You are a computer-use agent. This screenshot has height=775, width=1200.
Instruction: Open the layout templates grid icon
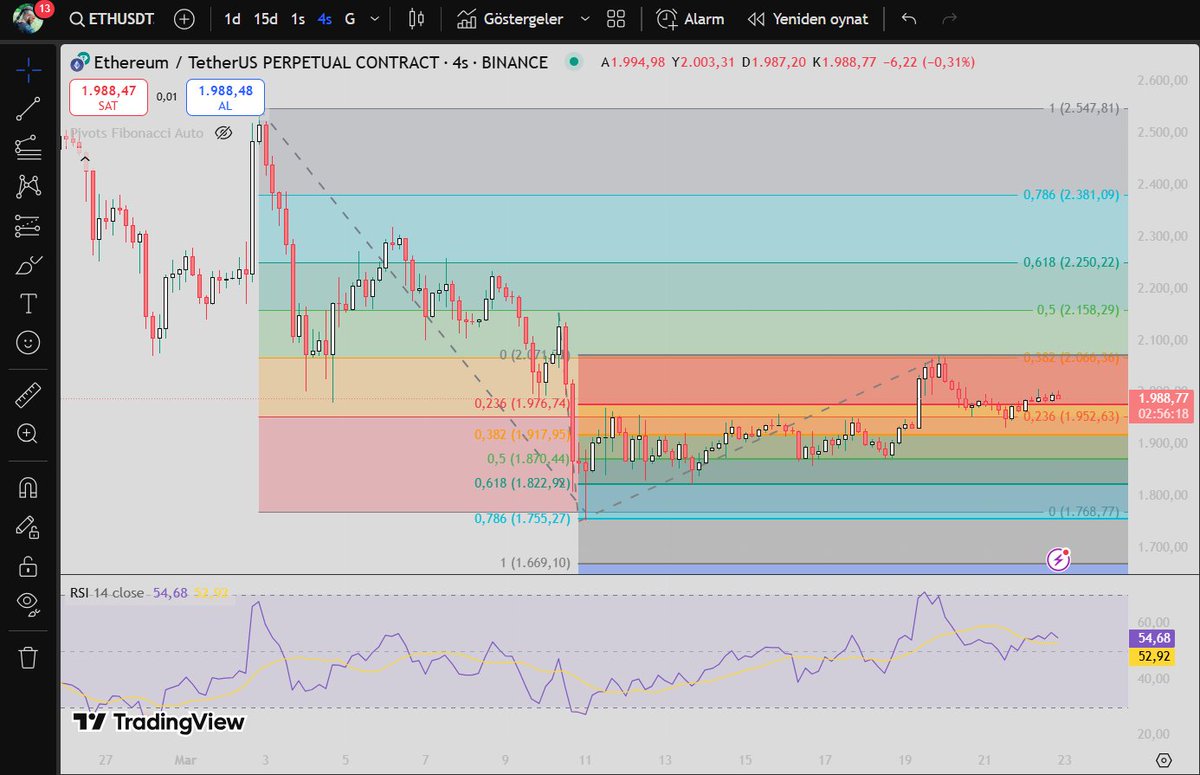click(616, 19)
